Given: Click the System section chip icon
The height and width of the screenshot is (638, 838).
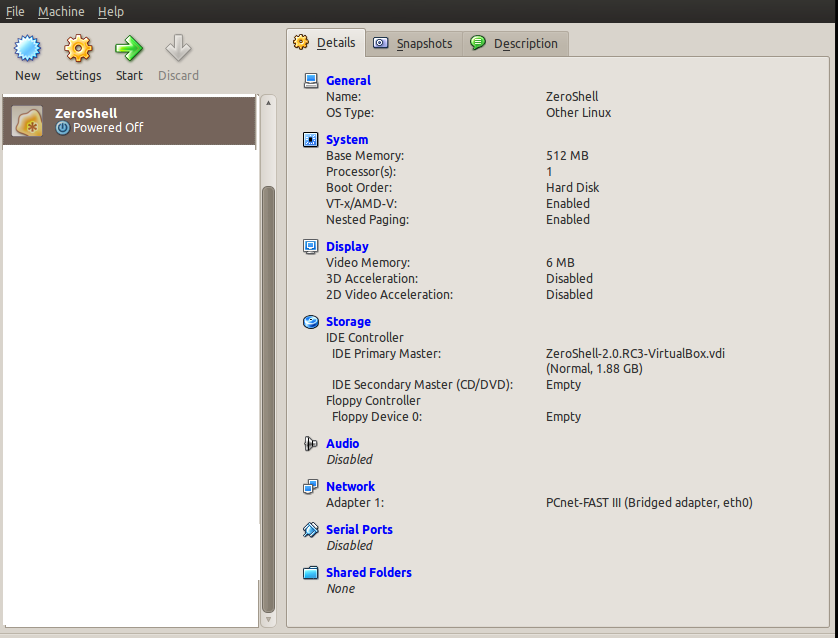Looking at the screenshot, I should tap(311, 139).
